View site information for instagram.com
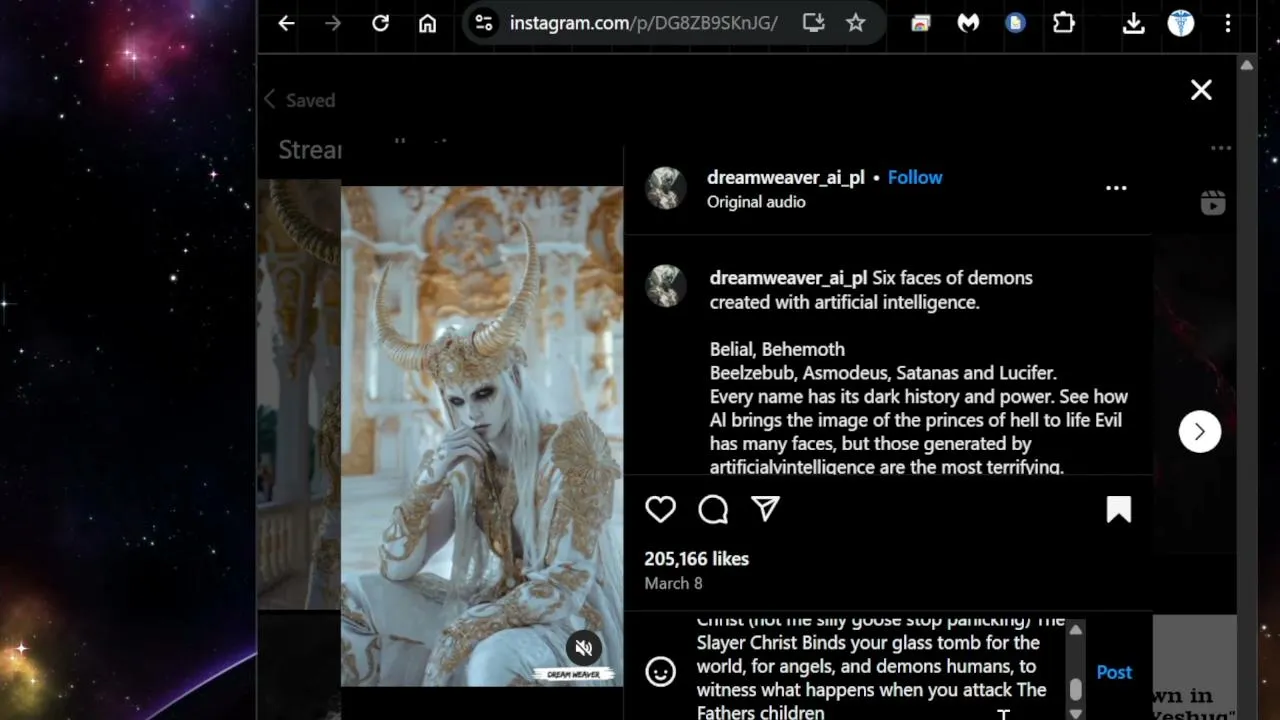The image size is (1280, 720). coord(484,23)
